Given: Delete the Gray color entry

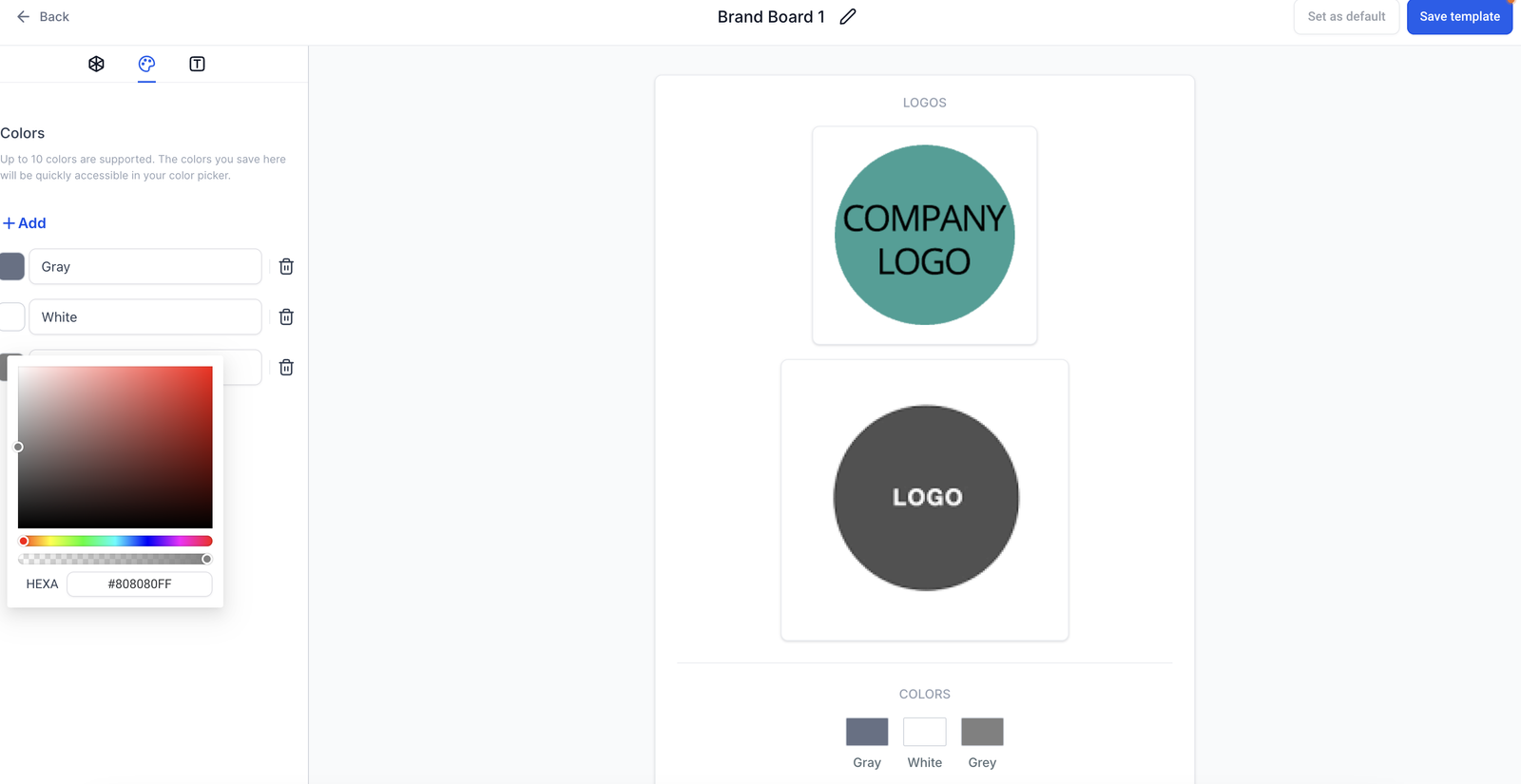Looking at the screenshot, I should pyautogui.click(x=286, y=267).
